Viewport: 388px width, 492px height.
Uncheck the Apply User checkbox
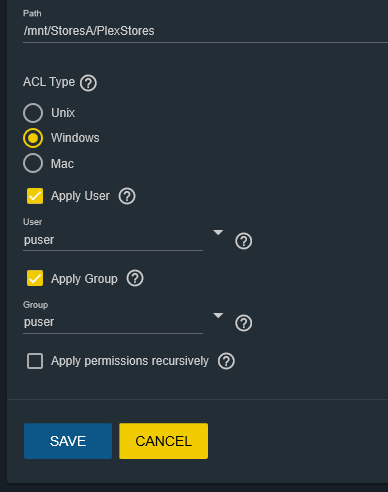coord(35,196)
